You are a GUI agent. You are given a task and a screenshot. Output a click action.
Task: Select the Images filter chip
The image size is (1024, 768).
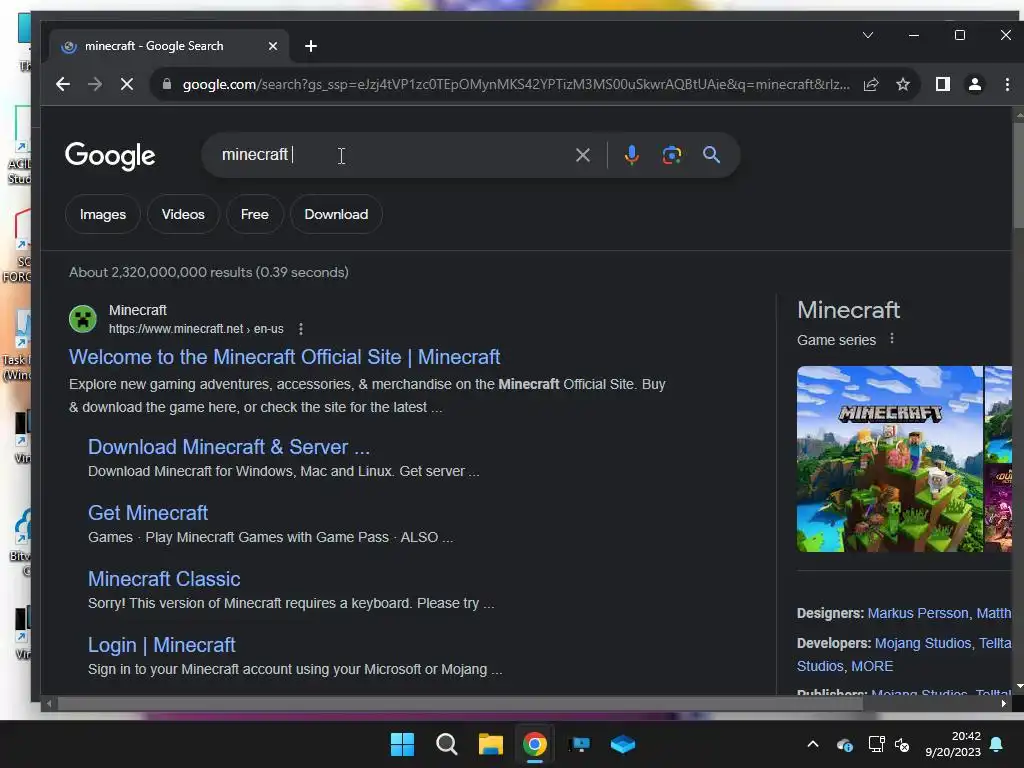tap(103, 214)
